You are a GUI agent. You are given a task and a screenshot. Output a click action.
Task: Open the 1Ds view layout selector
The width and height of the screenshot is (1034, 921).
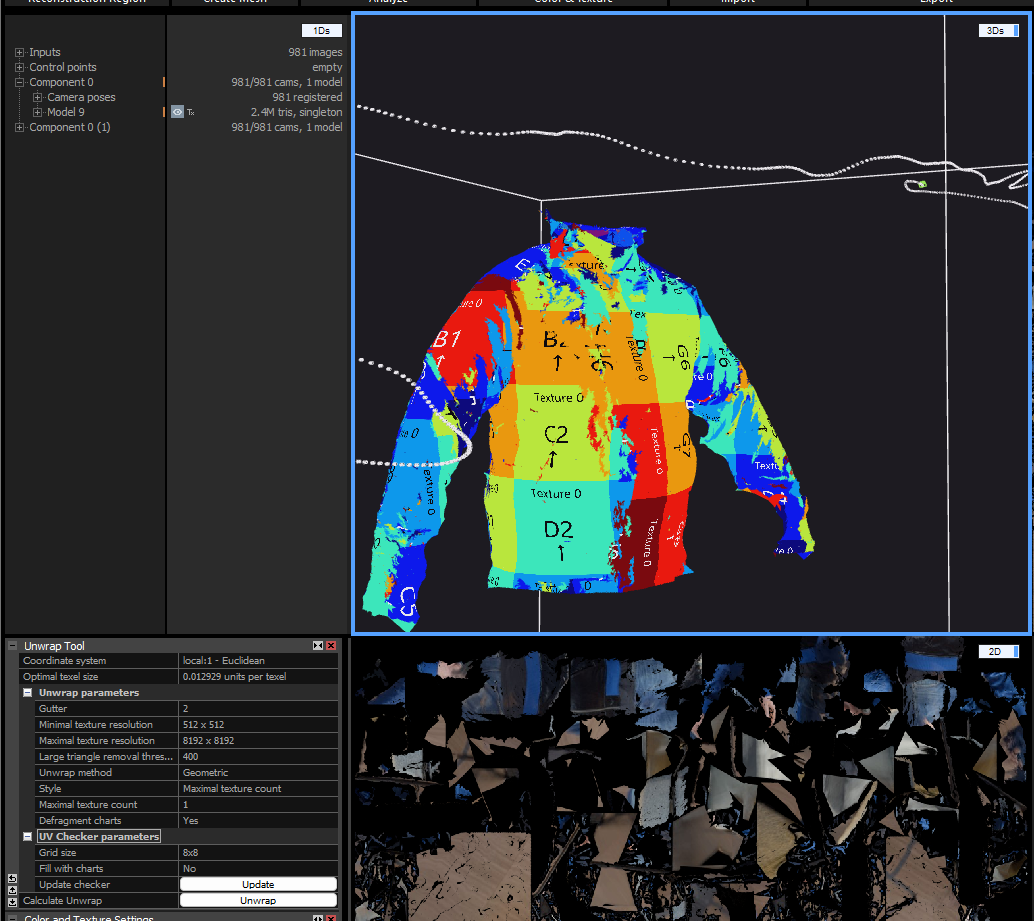click(x=322, y=30)
